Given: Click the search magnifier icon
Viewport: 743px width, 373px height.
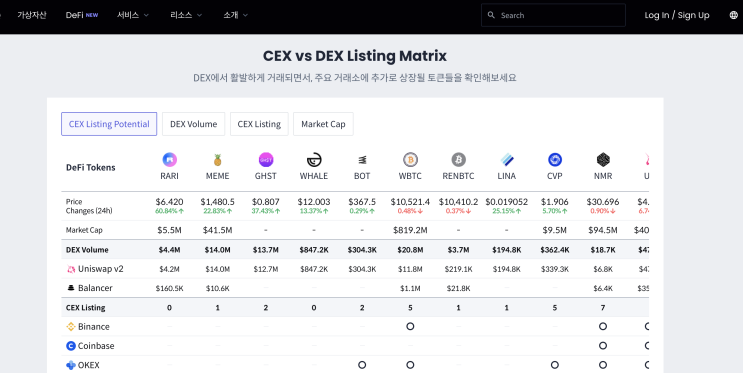Looking at the screenshot, I should (491, 15).
